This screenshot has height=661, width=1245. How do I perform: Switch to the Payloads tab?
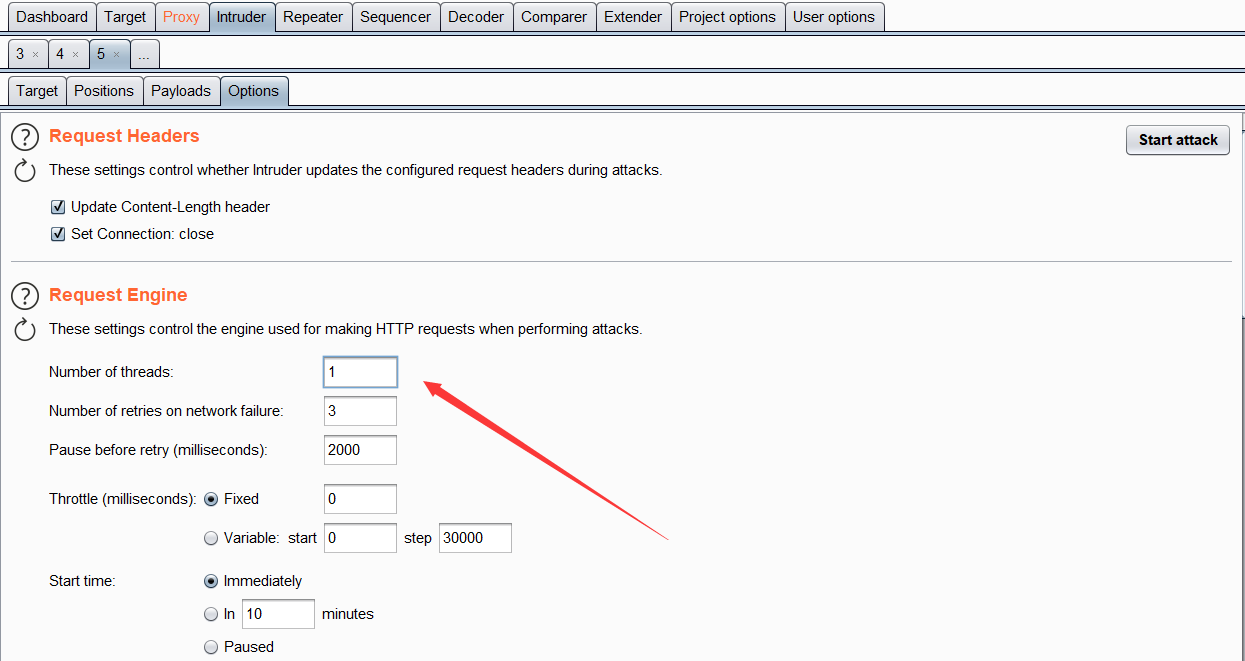(x=181, y=91)
